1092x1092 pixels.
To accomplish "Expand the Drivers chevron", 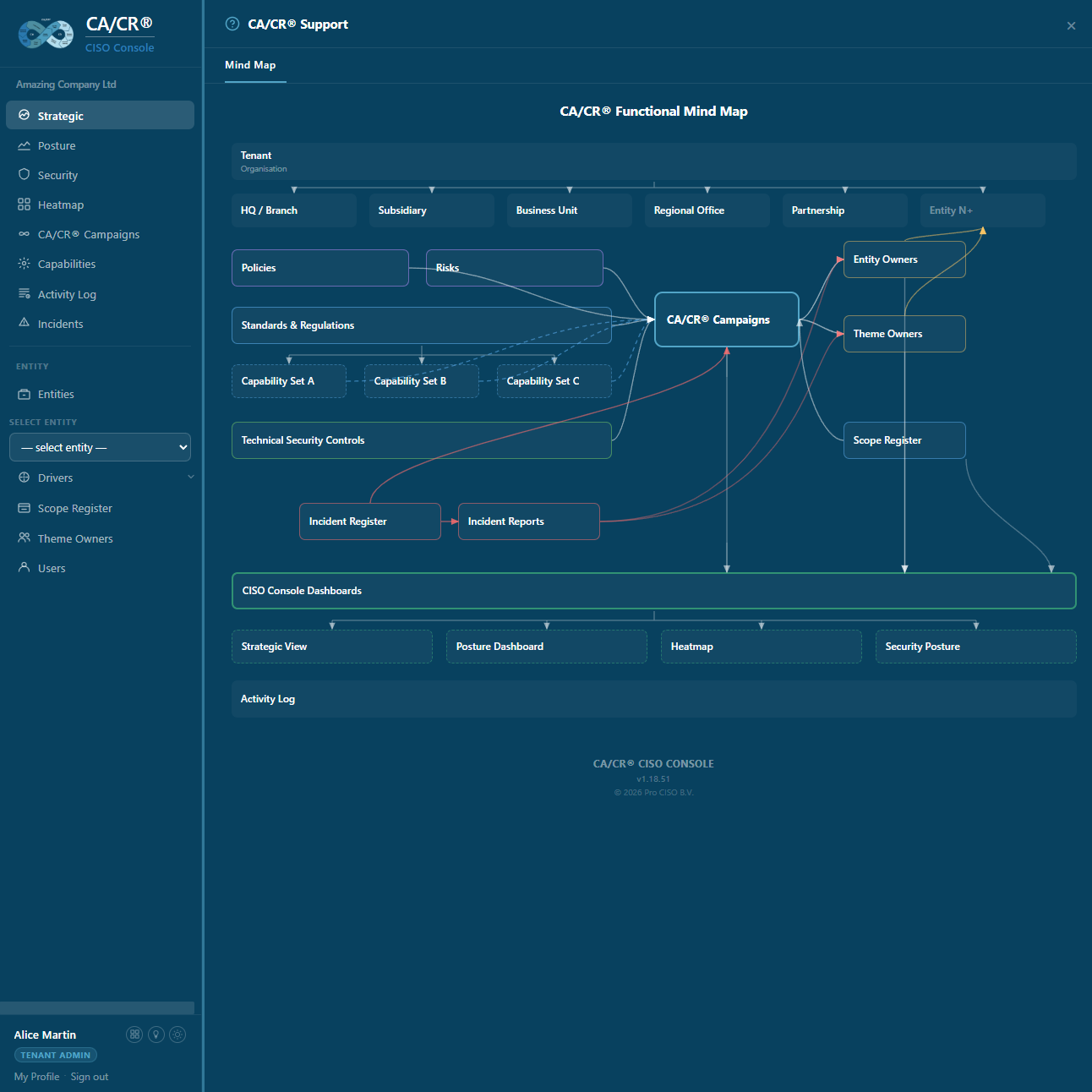I will tap(190, 477).
